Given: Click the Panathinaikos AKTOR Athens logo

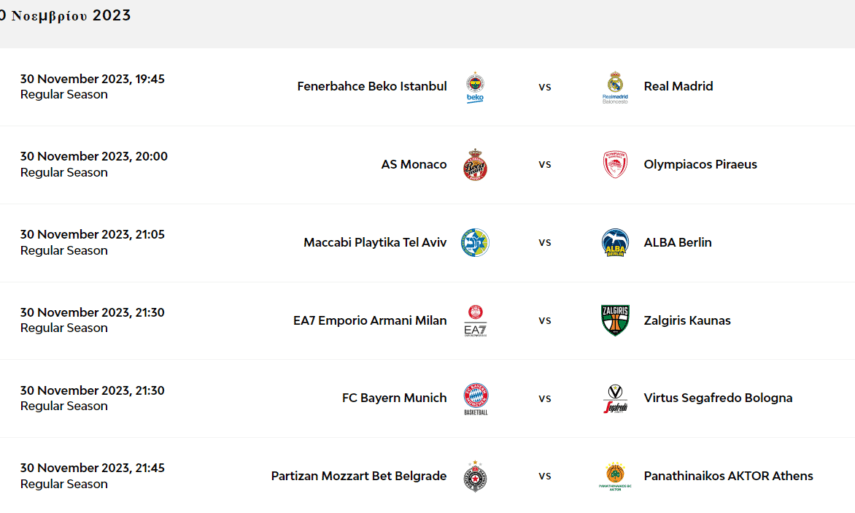Looking at the screenshot, I should [615, 477].
